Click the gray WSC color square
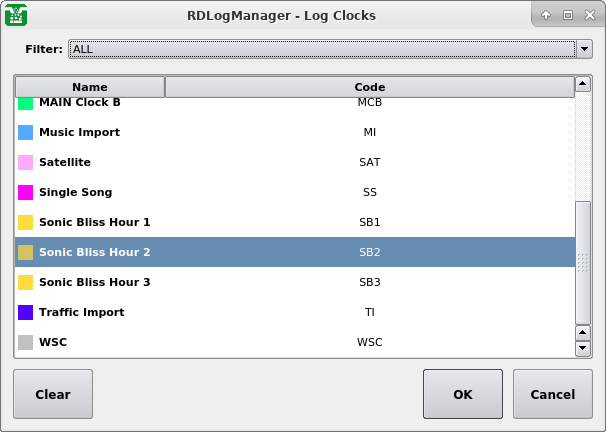 point(25,342)
